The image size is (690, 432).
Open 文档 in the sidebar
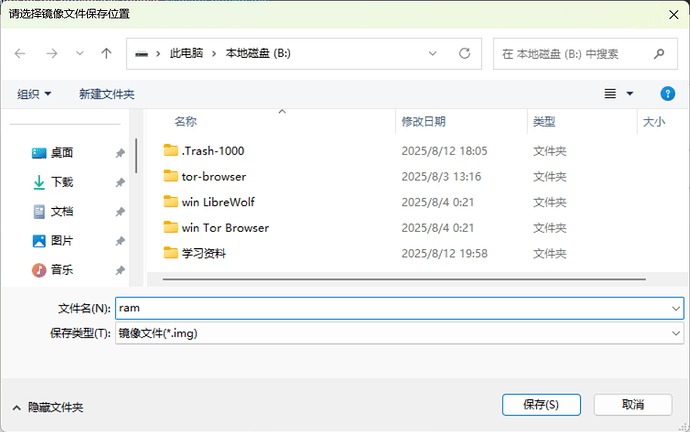click(62, 211)
